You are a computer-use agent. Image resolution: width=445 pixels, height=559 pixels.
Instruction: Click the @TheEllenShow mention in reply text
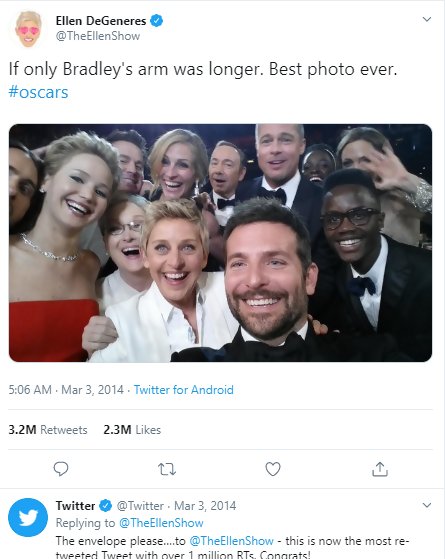231,541
